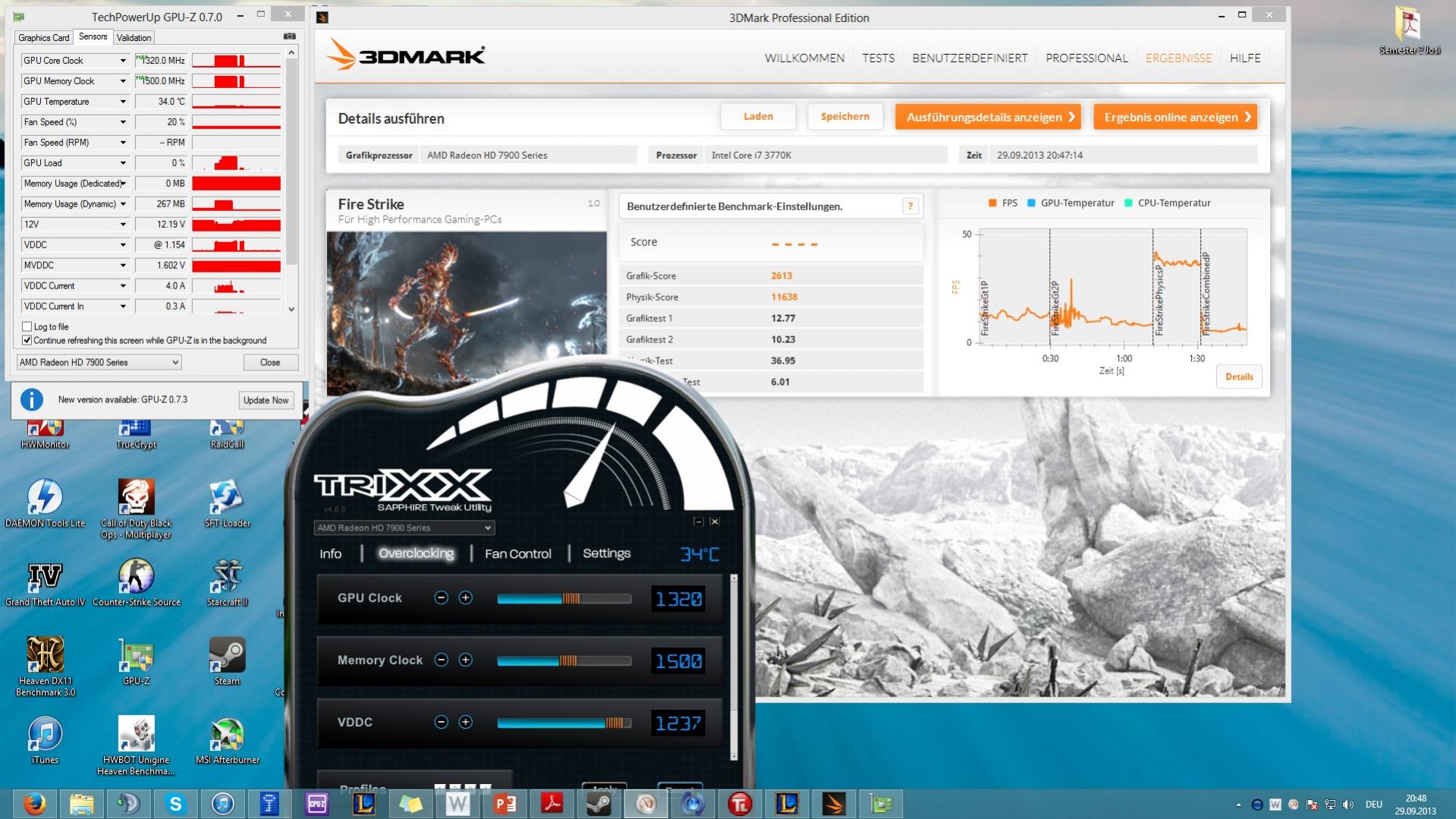Open the DAEMON Tools Lite desktop icon
This screenshot has width=1456, height=819.
tap(45, 502)
